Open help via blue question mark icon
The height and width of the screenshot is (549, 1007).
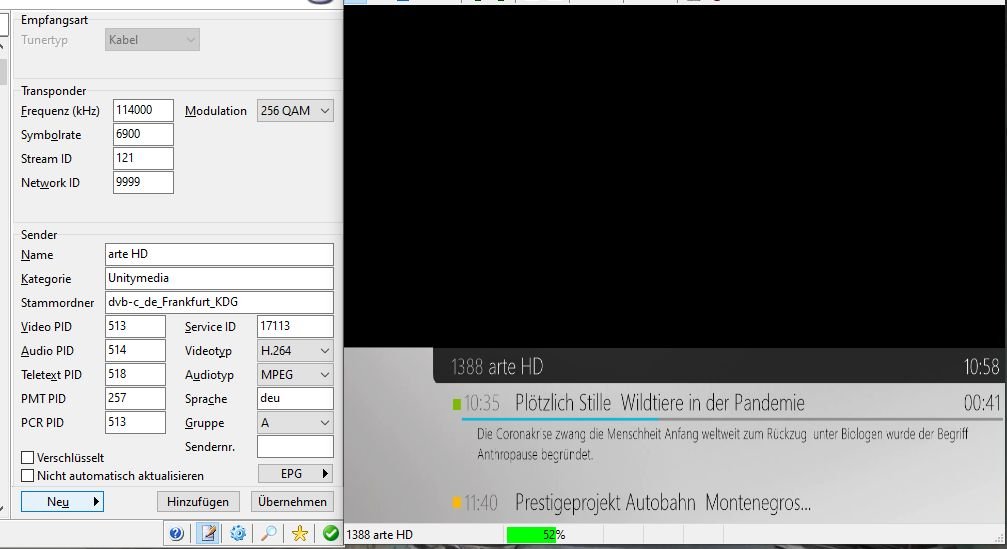177,533
